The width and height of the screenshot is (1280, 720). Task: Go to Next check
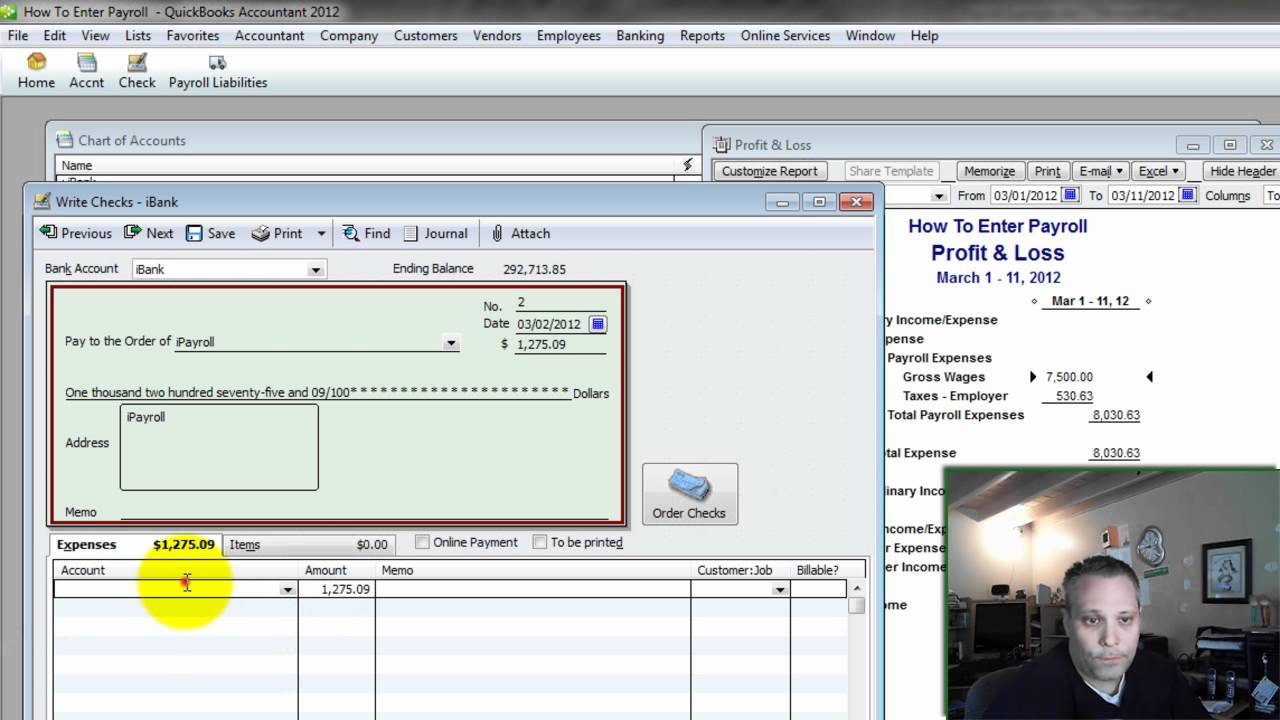click(148, 233)
